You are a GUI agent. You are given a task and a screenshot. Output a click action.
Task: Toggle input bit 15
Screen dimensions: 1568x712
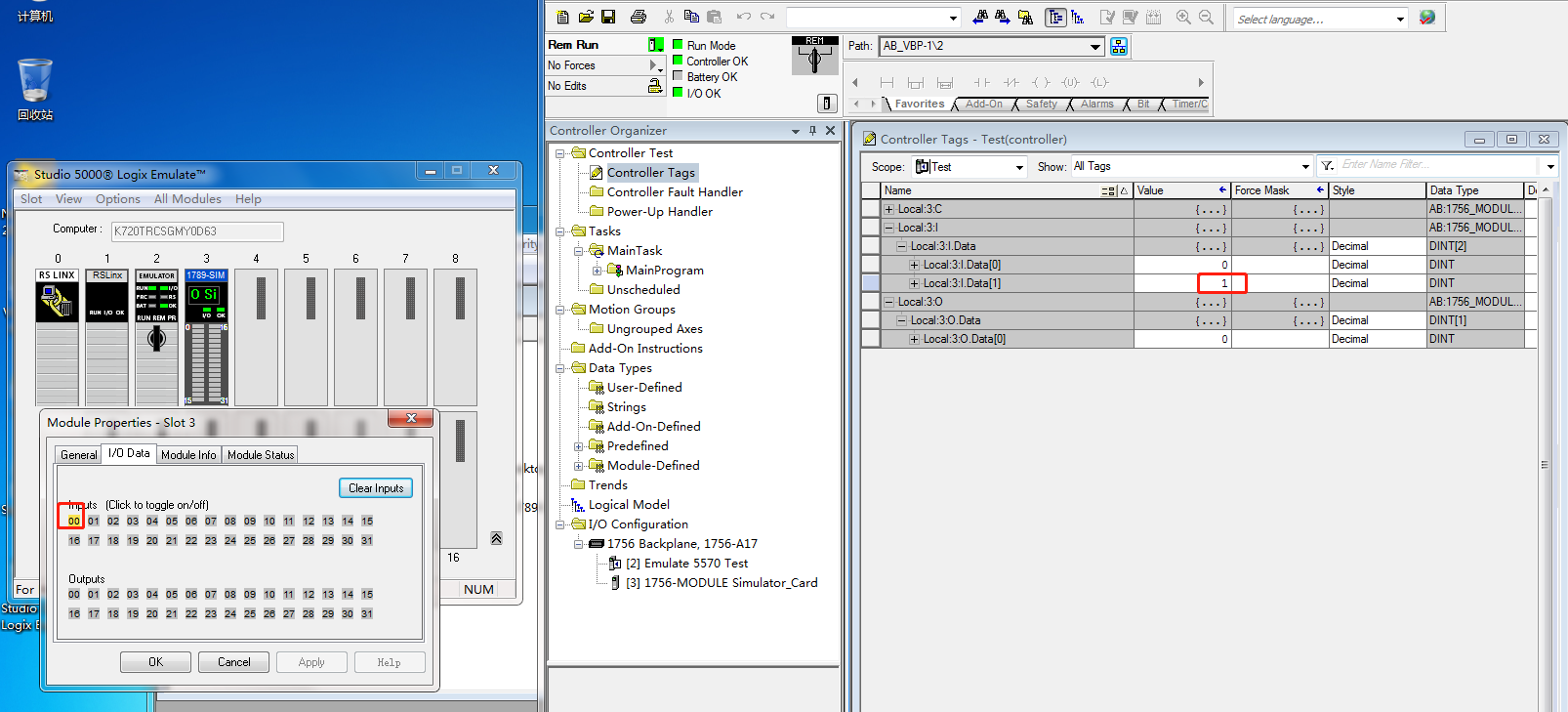pyautogui.click(x=367, y=522)
